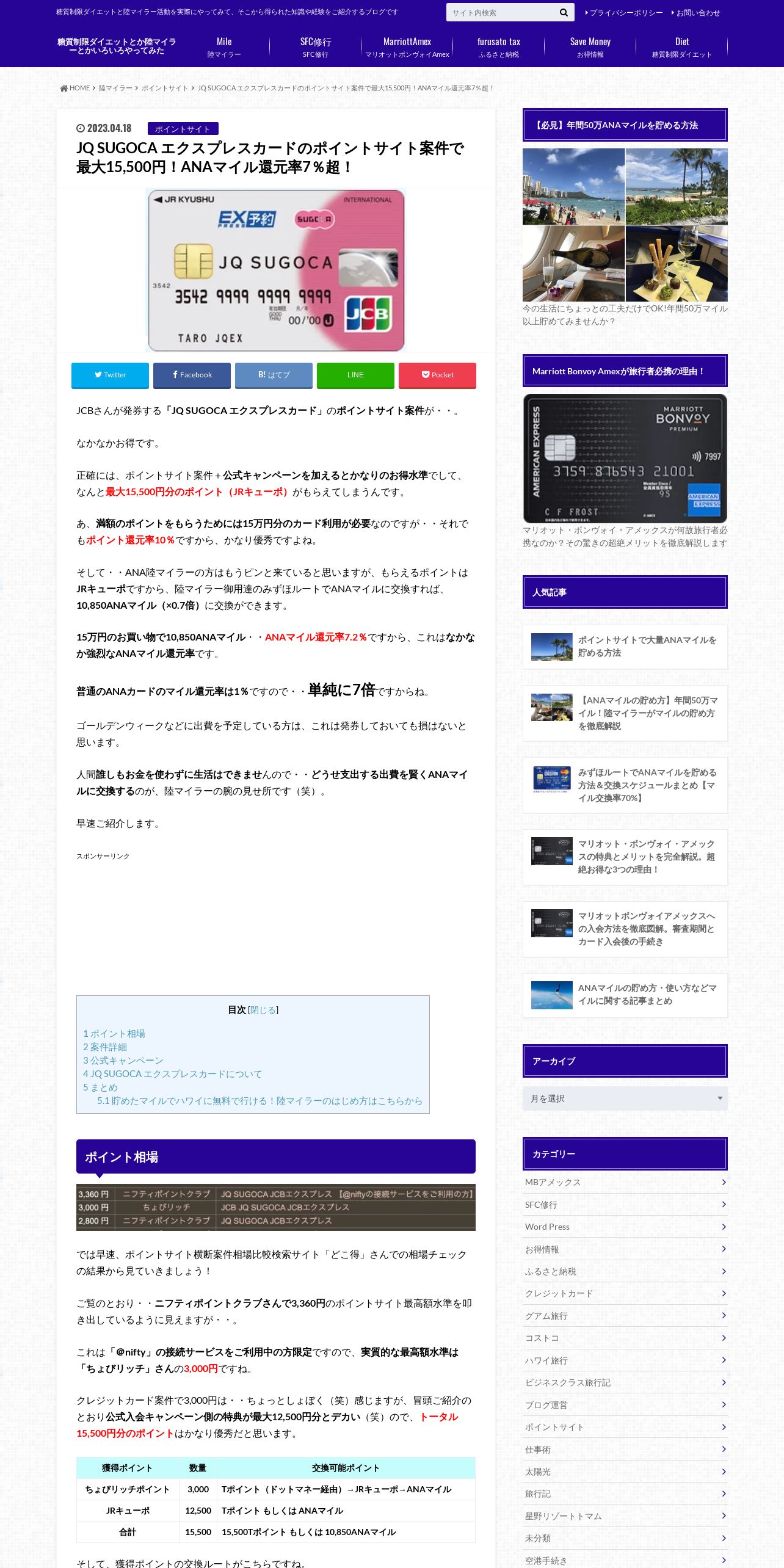Click the search magnifier icon
The width and height of the screenshot is (784, 1568).
pyautogui.click(x=564, y=12)
